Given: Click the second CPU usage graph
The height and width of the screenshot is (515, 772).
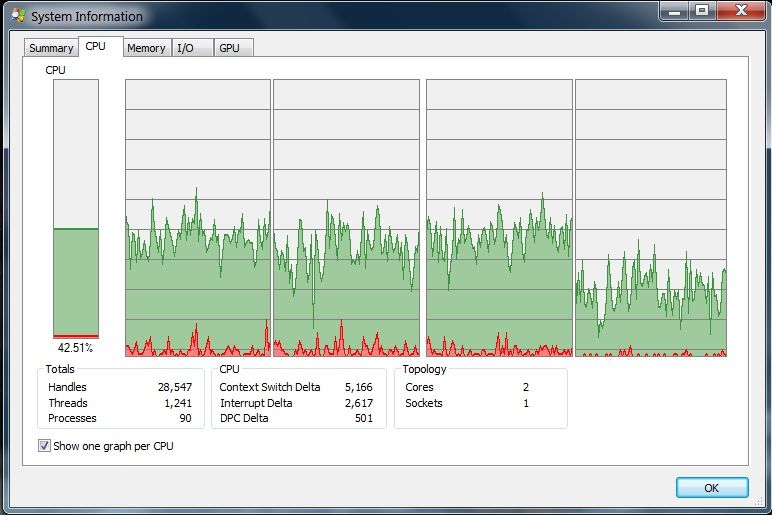Looking at the screenshot, I should pos(347,218).
